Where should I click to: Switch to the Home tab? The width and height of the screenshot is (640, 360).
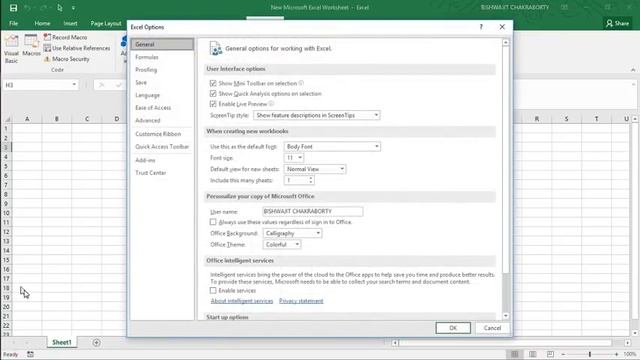(42, 23)
